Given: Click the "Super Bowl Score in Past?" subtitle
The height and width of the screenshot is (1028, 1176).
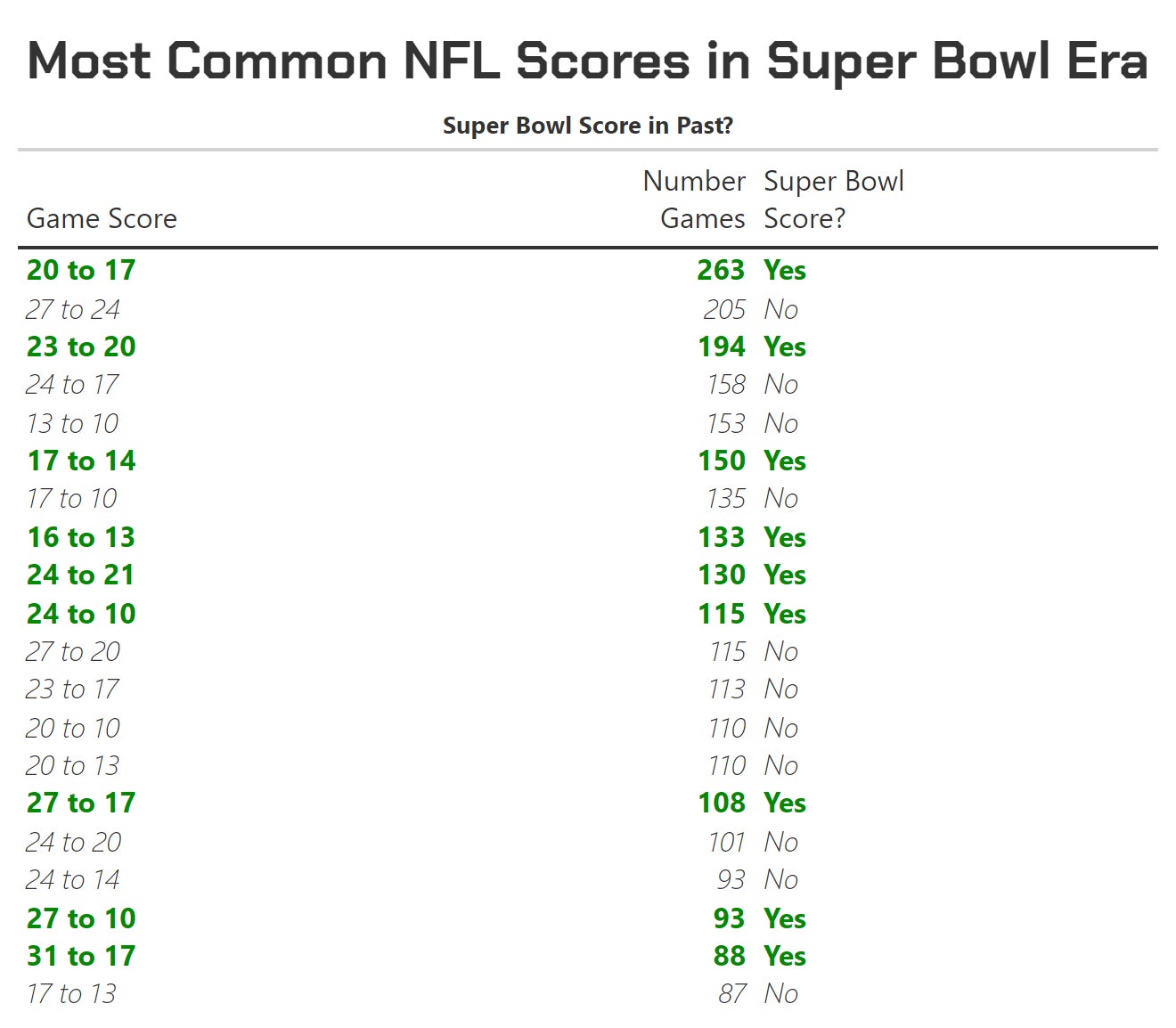Looking at the screenshot, I should (587, 126).
